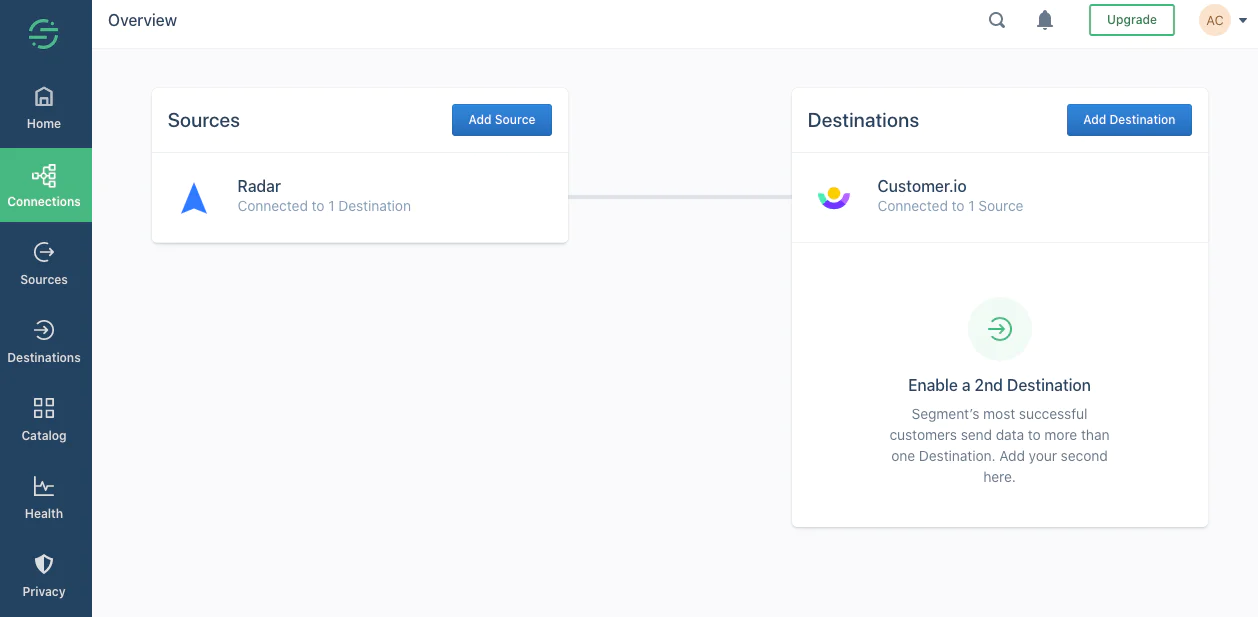This screenshot has width=1258, height=617.
Task: Select the Home icon in sidebar
Action: coord(44,107)
